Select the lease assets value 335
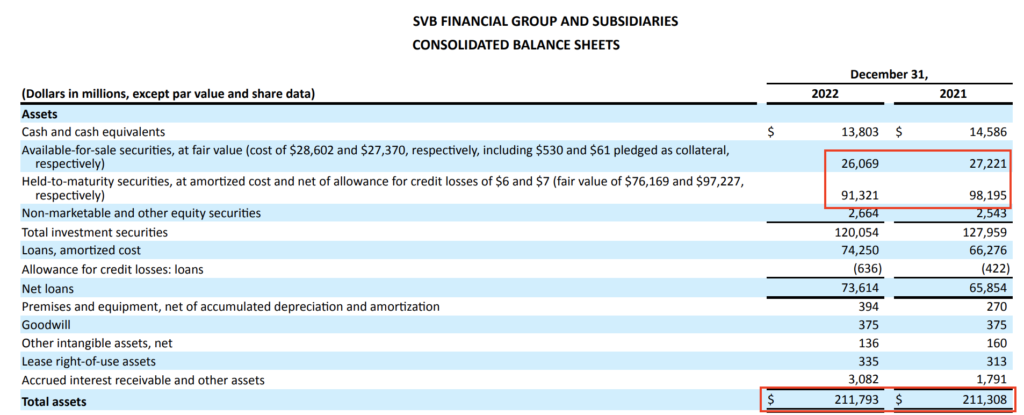This screenshot has width=1024, height=415. click(x=870, y=361)
